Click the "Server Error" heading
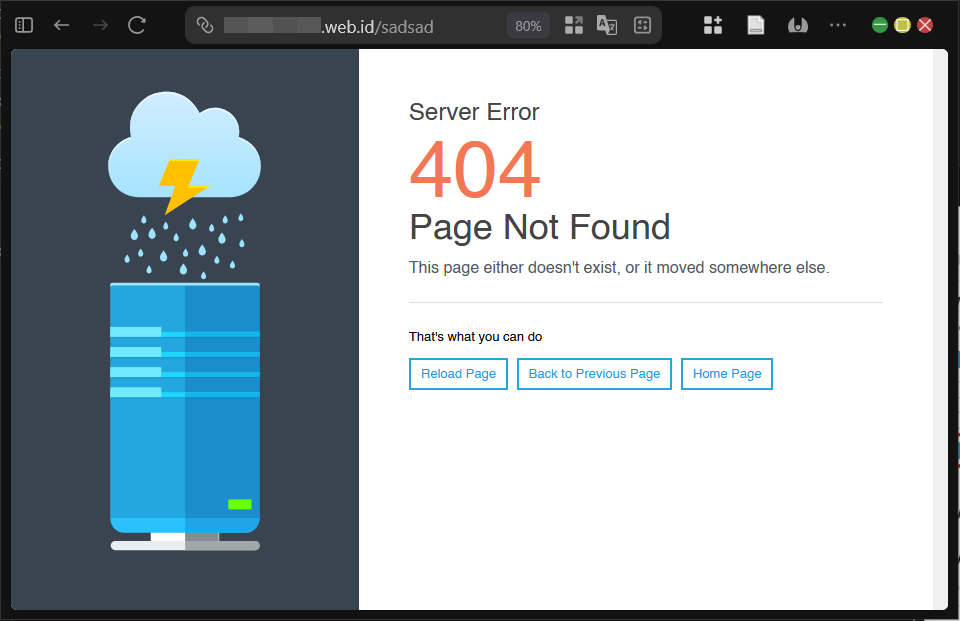 point(474,112)
